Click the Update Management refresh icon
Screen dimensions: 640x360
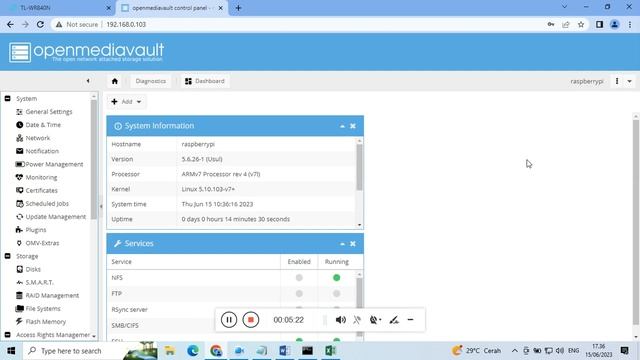pos(19,217)
